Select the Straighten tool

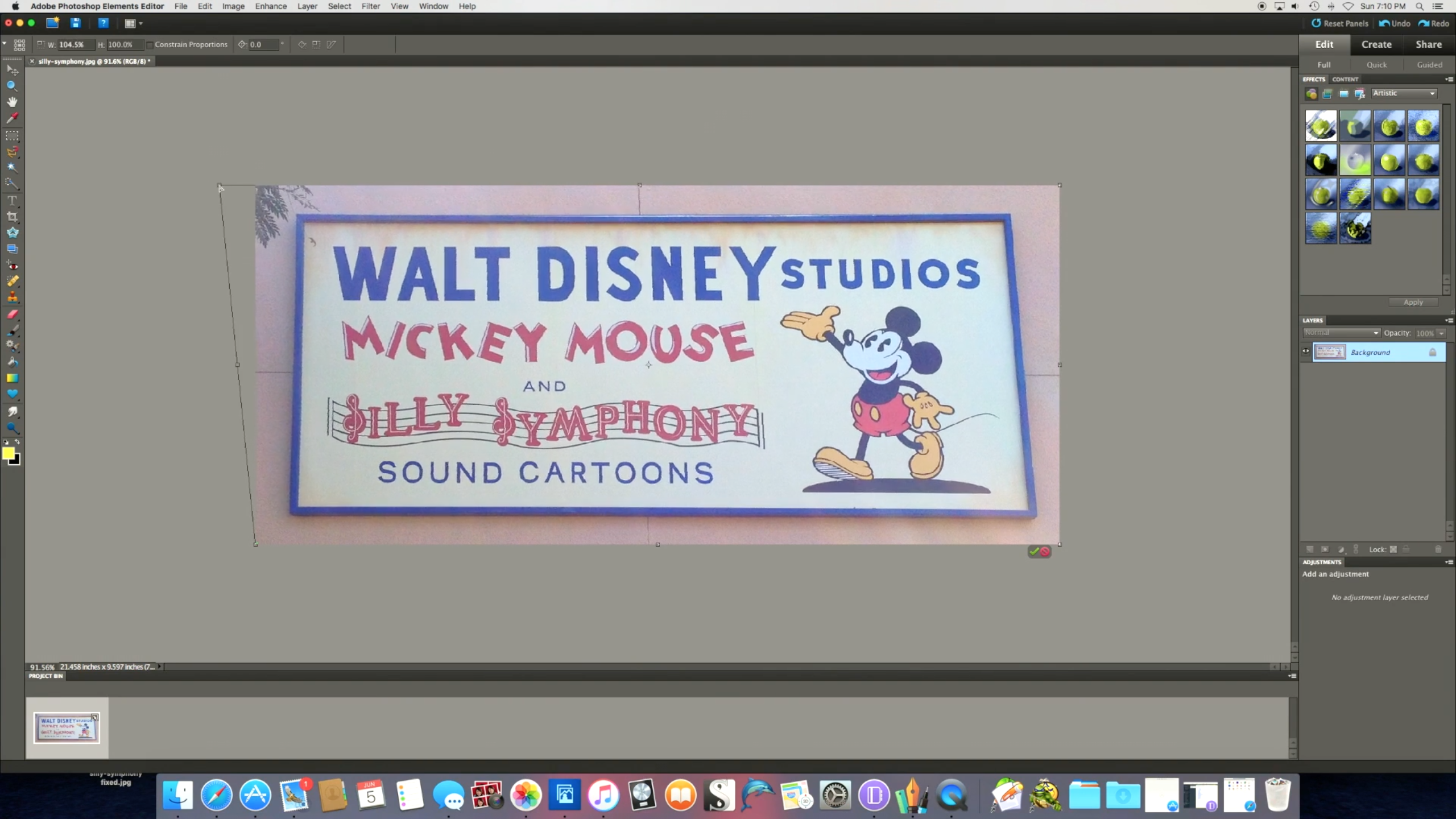tap(12, 249)
